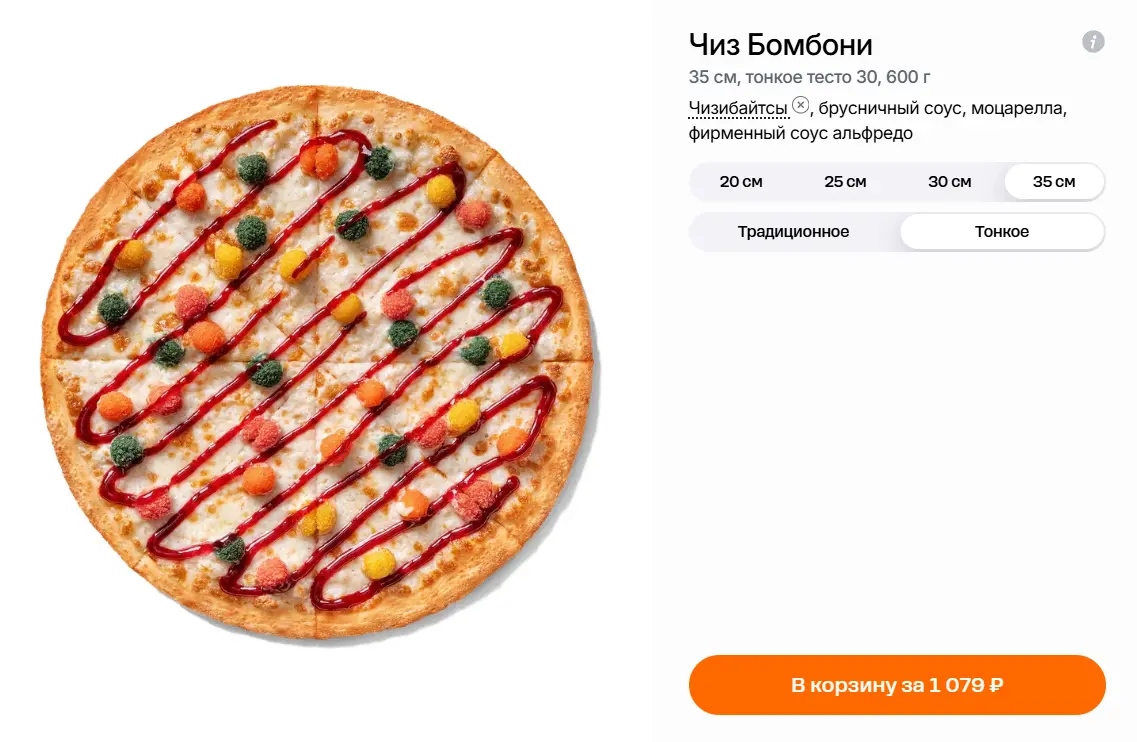Select the 35 см size segment

point(1054,181)
